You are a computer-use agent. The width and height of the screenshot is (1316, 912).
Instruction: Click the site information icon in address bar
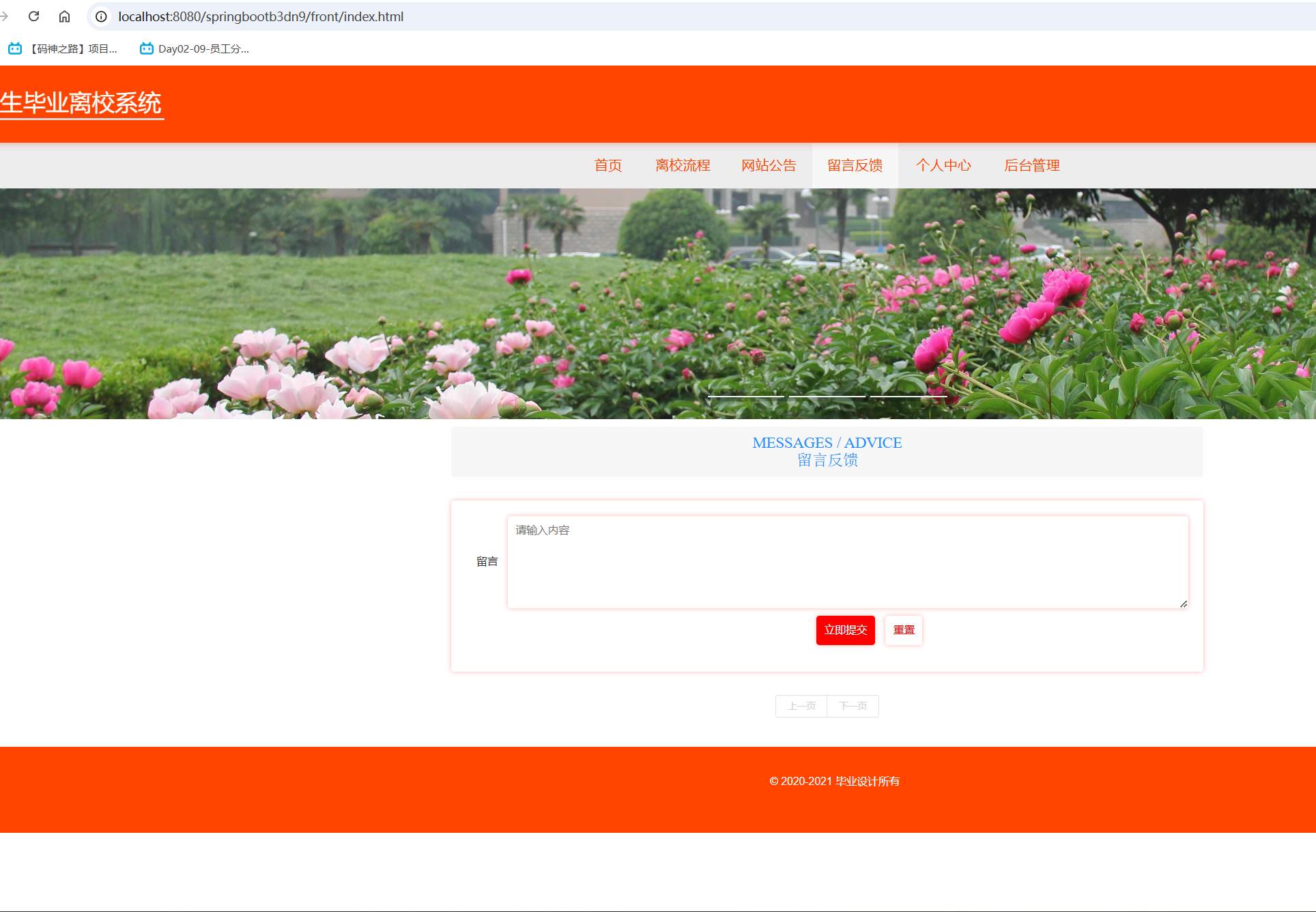(x=101, y=16)
